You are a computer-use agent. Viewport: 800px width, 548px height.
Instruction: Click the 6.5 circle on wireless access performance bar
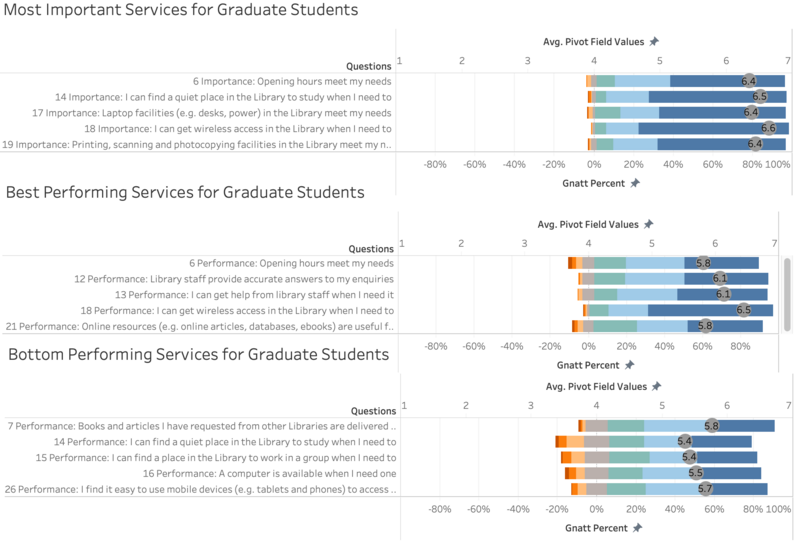(x=743, y=310)
